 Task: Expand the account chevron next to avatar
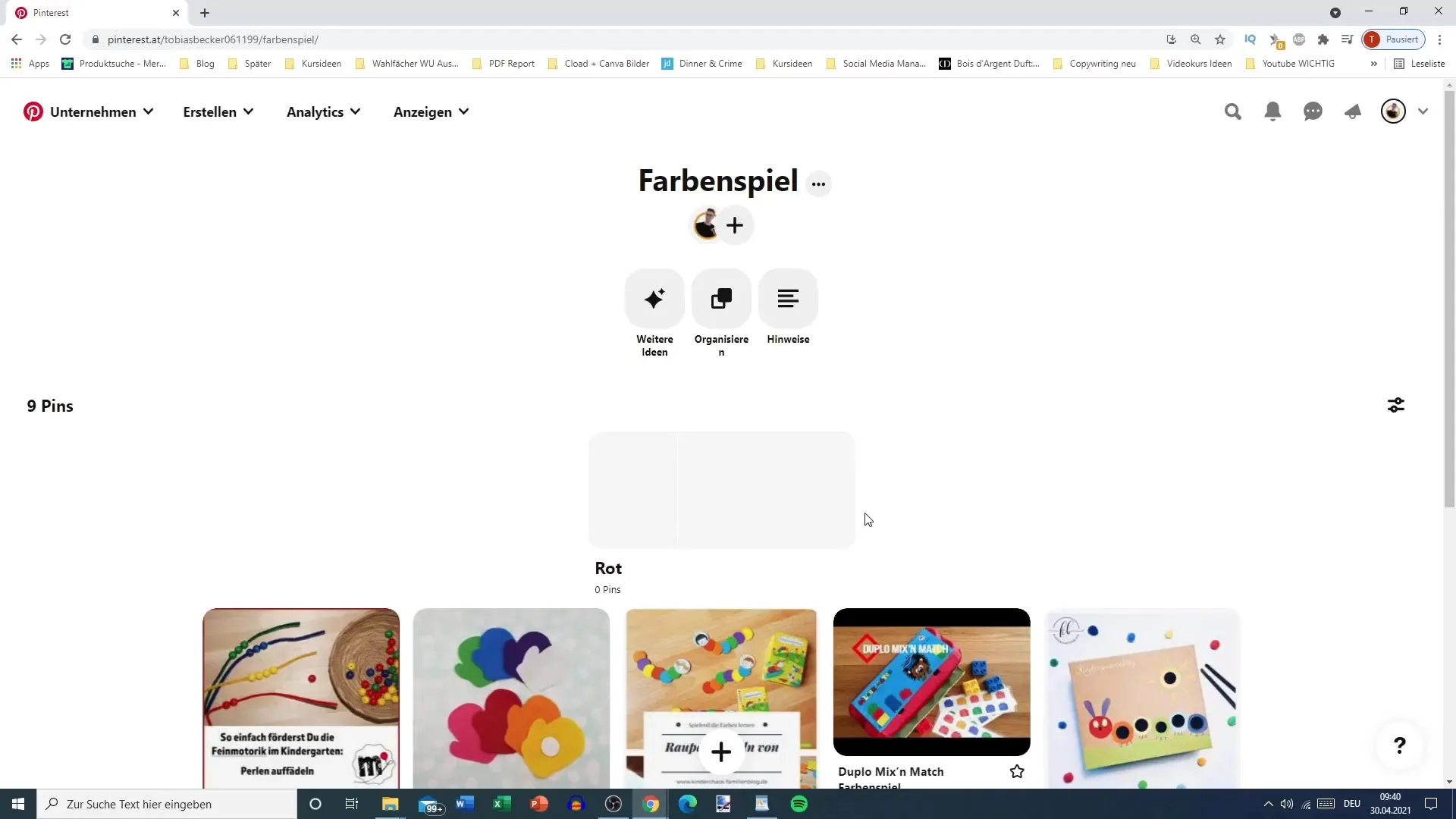point(1423,111)
